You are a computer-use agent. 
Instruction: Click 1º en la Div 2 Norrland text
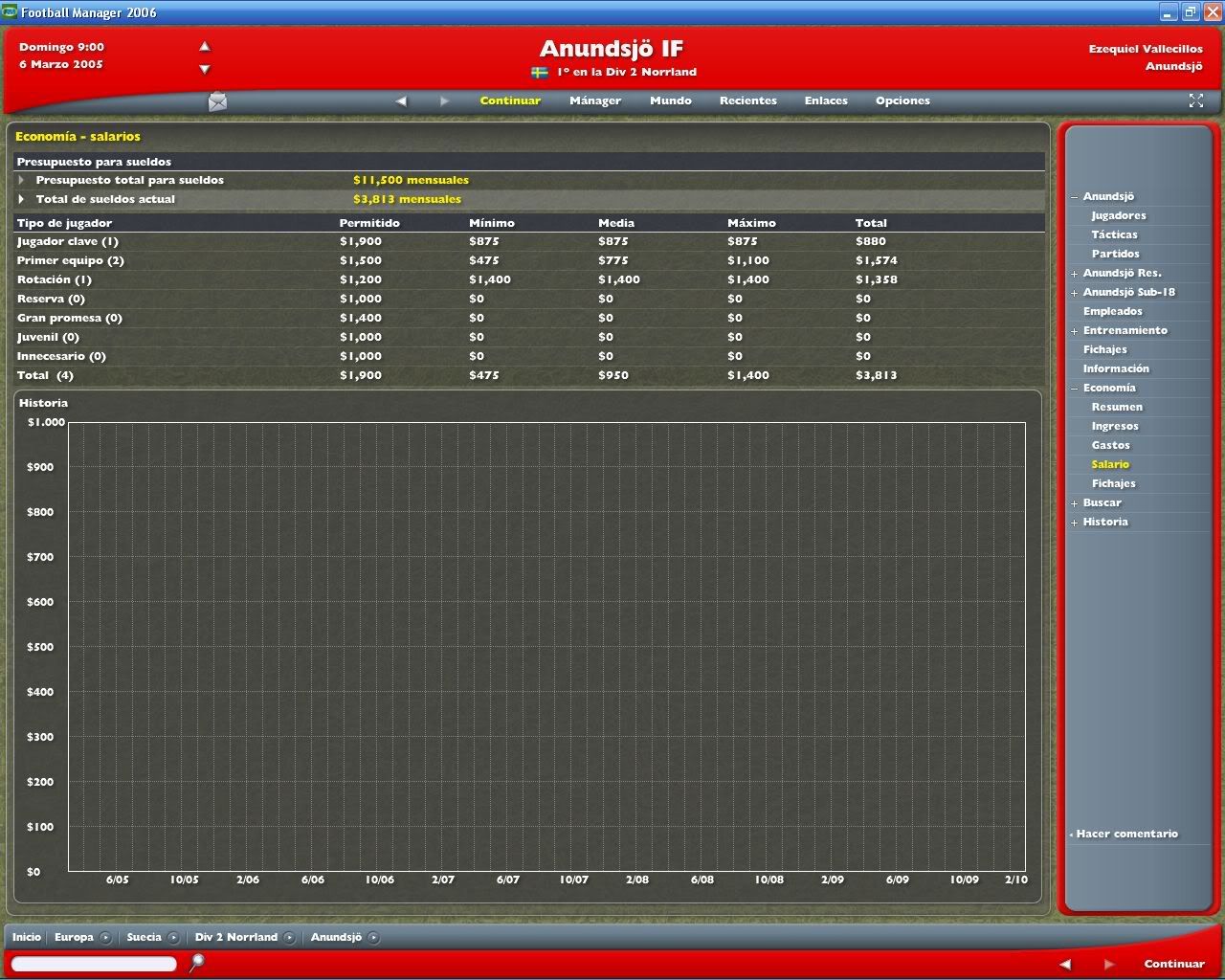pyautogui.click(x=627, y=72)
